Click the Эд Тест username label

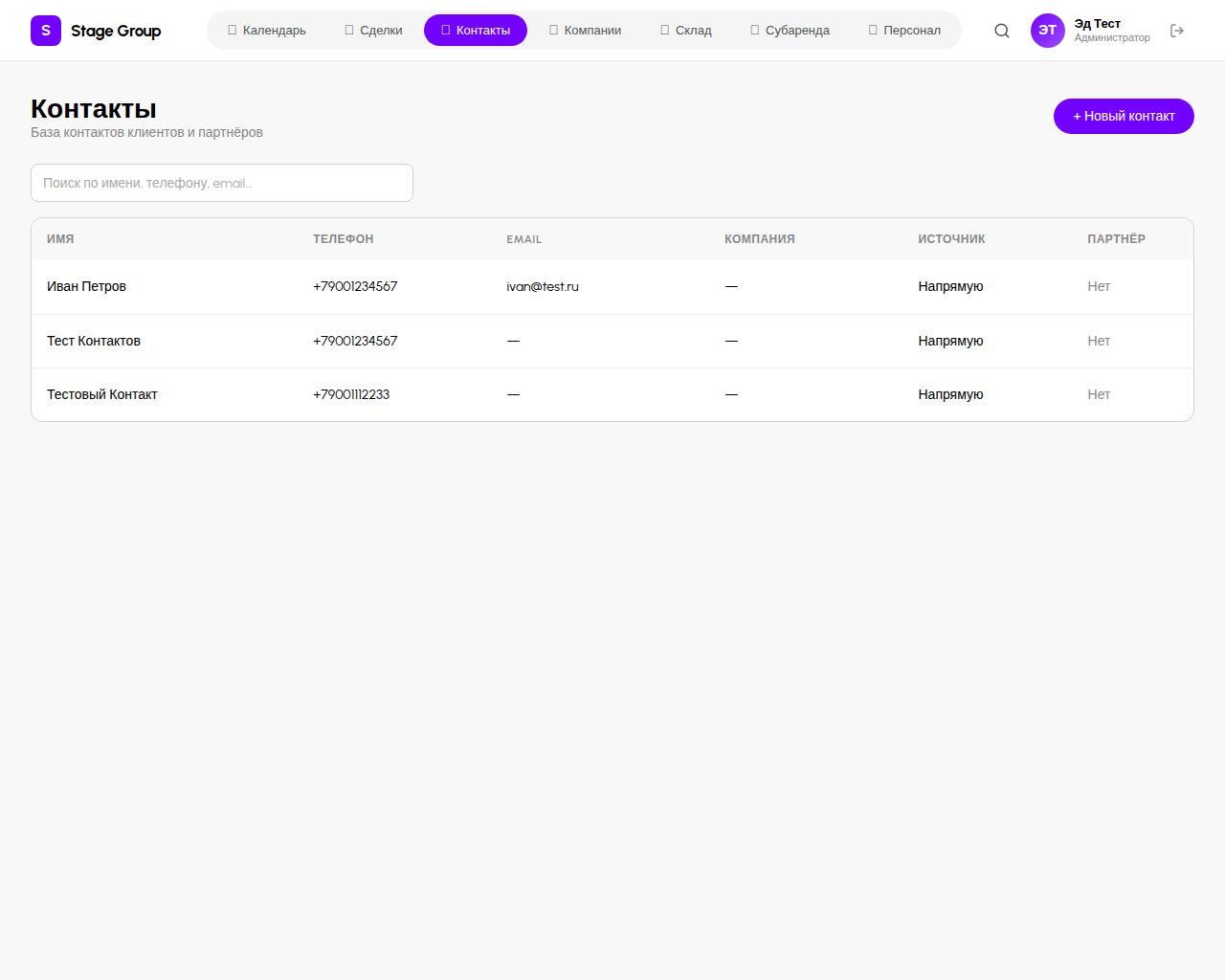tap(1097, 22)
